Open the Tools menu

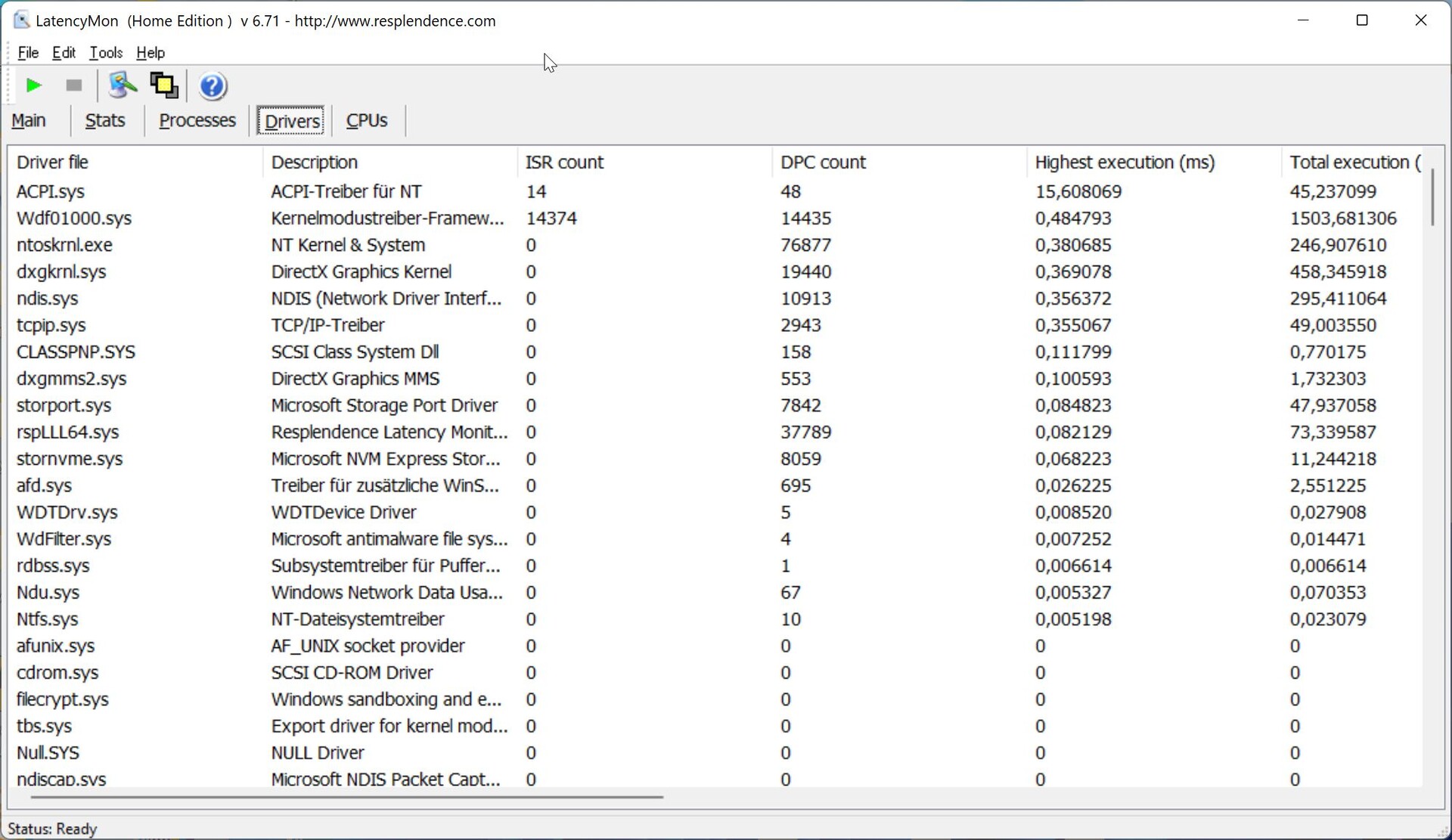(x=106, y=53)
